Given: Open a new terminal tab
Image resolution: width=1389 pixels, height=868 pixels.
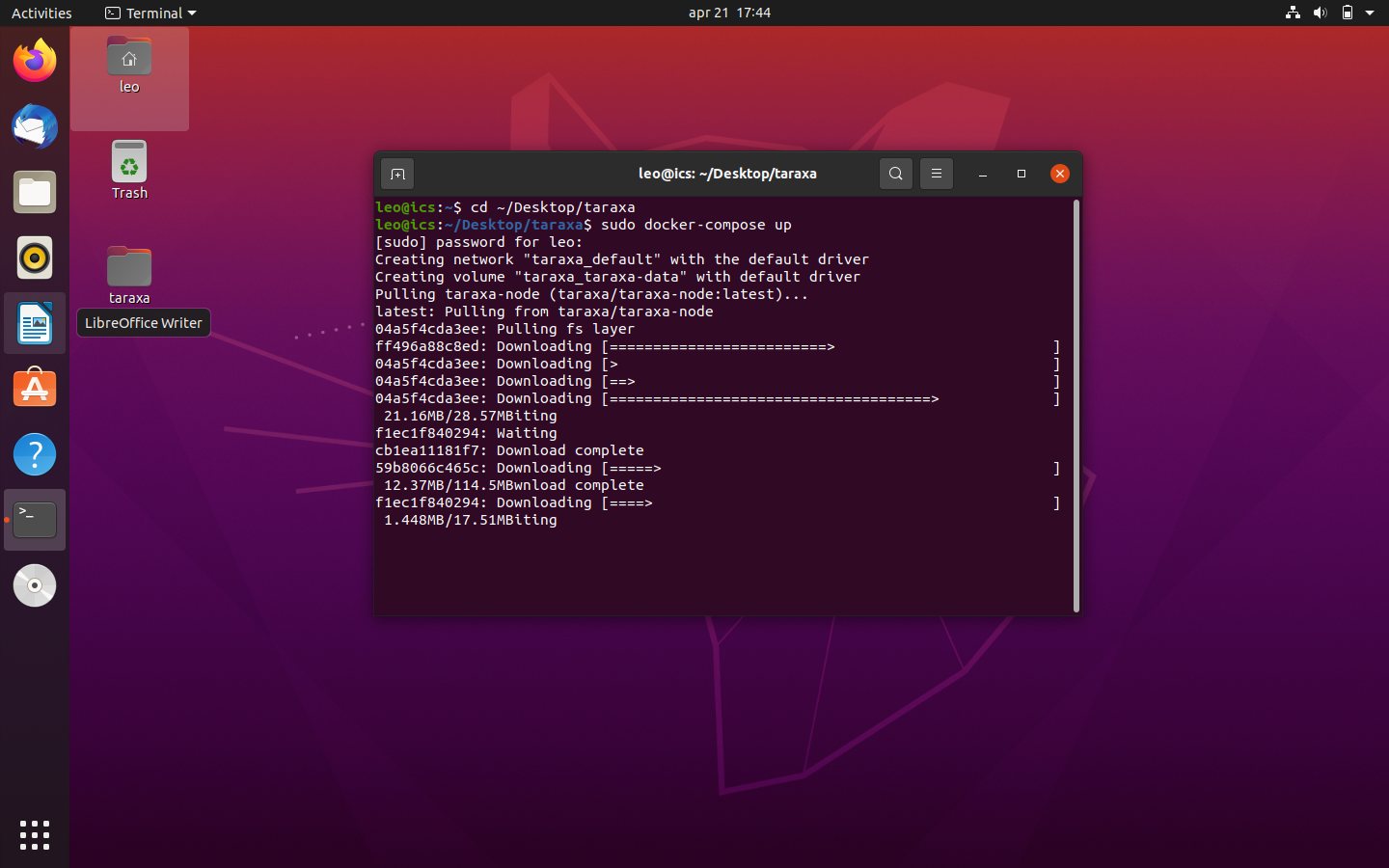Looking at the screenshot, I should click(397, 175).
